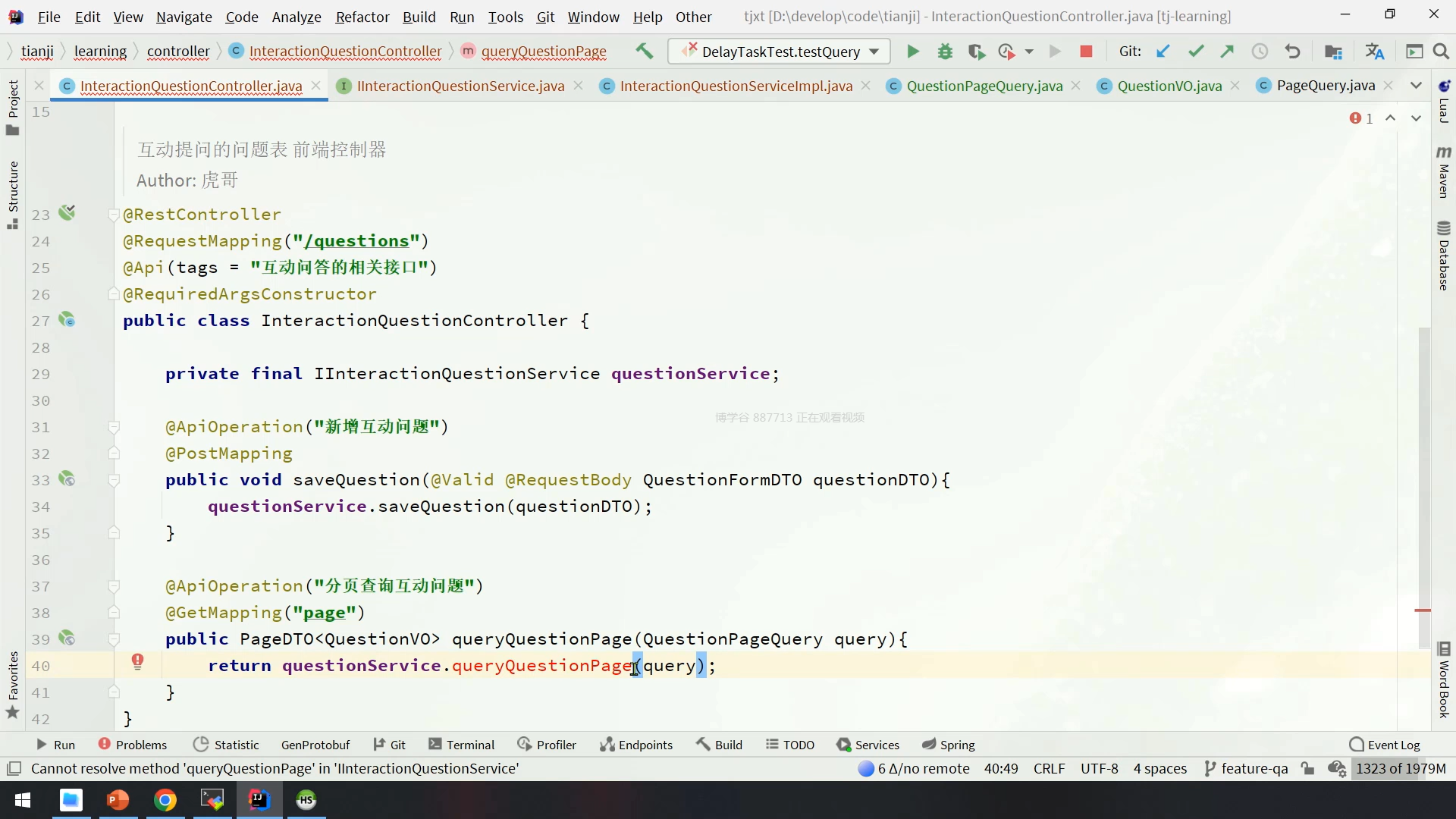Toggle the read-only lock icon in status bar

[1307, 768]
